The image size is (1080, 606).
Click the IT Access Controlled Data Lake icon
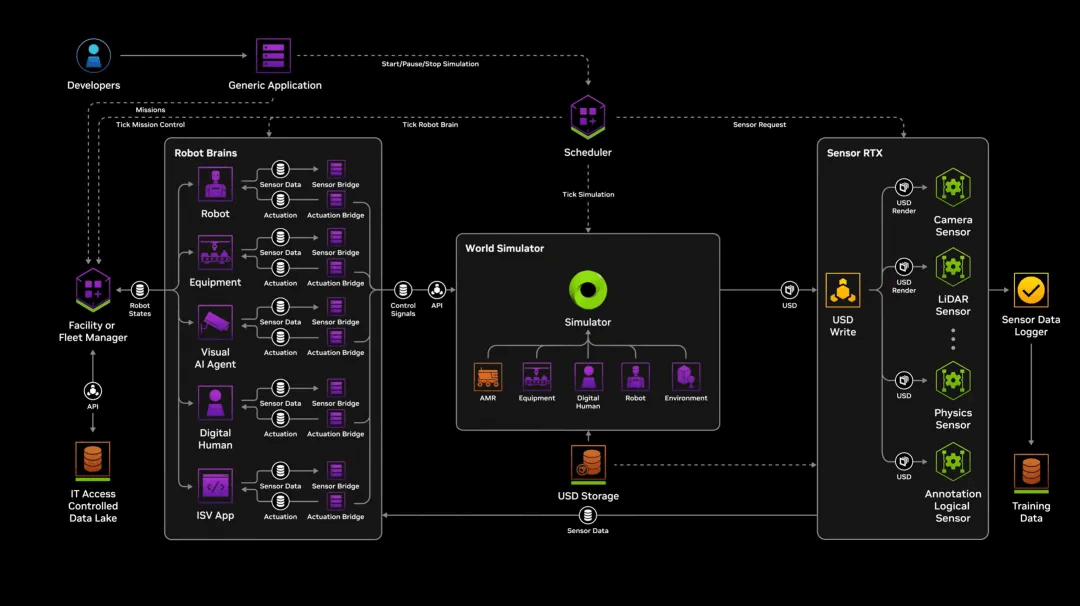[x=92, y=460]
